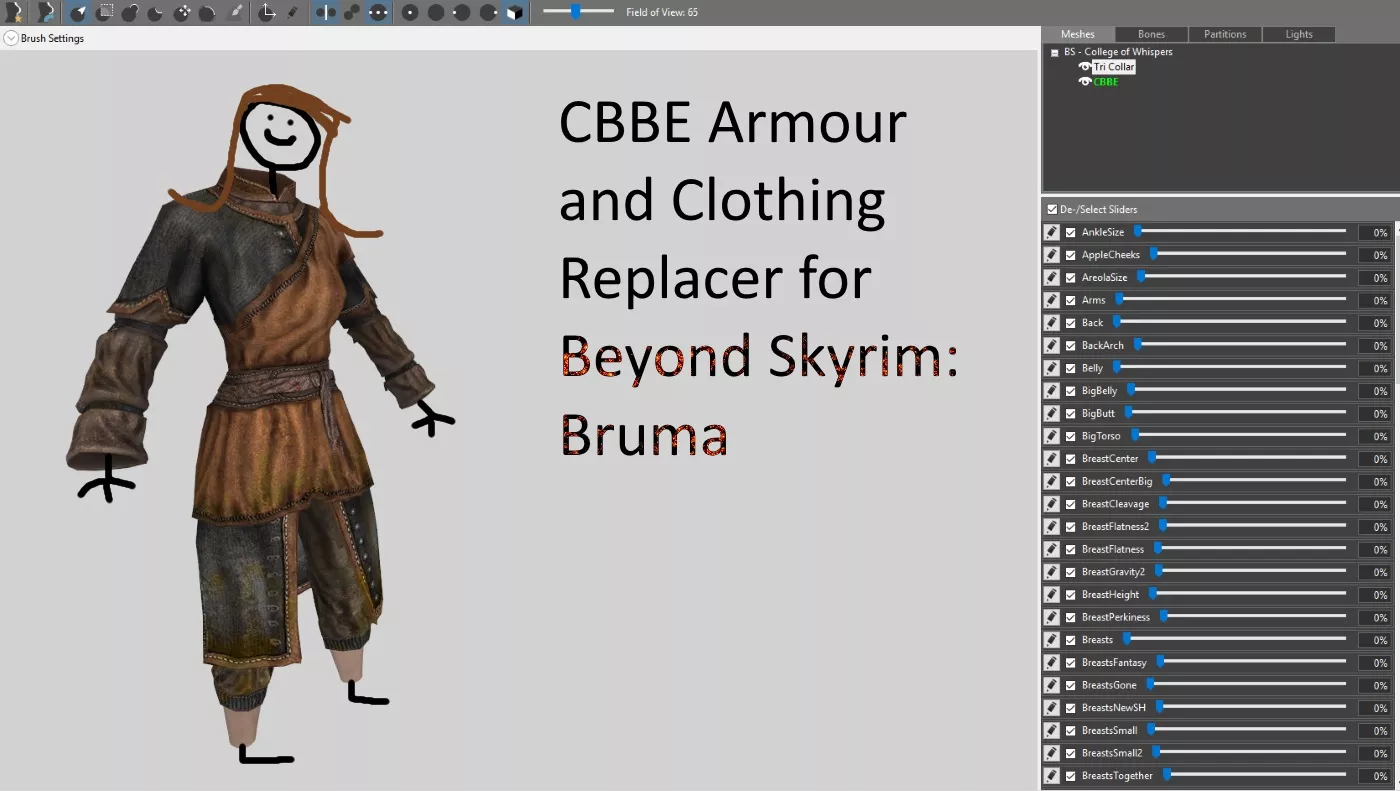1400x791 pixels.
Task: Click the BreastsSmall2 slider label
Action: coord(1112,753)
